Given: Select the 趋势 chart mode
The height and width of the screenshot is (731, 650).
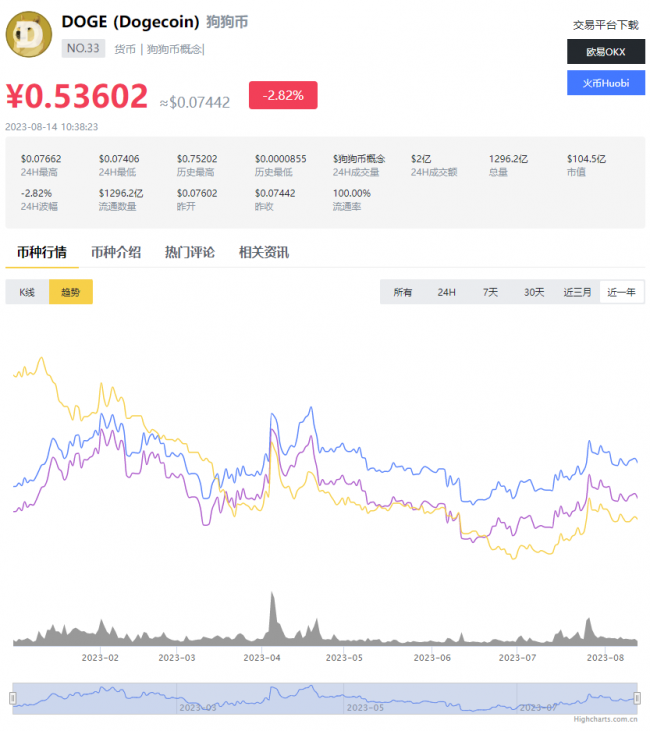Looking at the screenshot, I should pos(71,292).
